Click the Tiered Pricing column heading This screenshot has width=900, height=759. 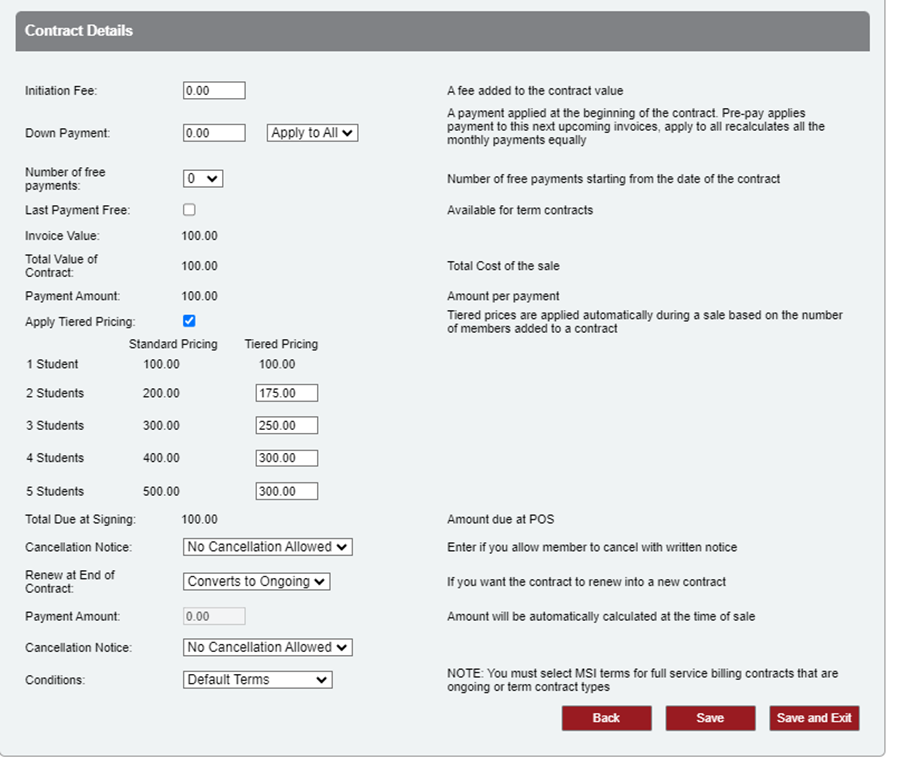point(281,344)
